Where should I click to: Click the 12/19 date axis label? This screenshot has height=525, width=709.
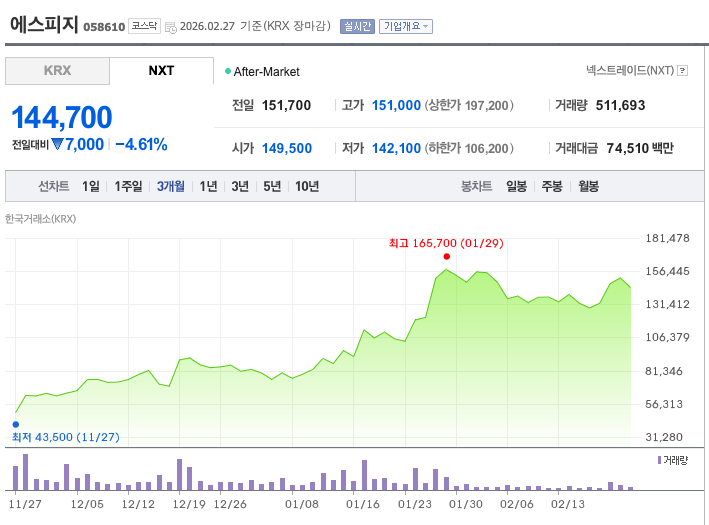click(189, 504)
